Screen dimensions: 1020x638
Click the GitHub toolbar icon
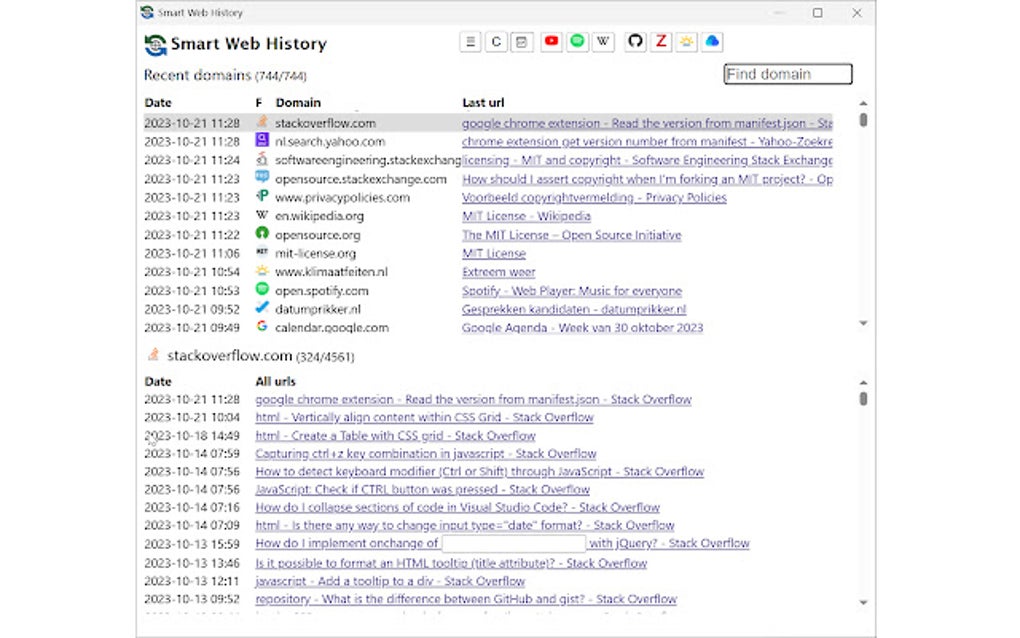coord(635,42)
